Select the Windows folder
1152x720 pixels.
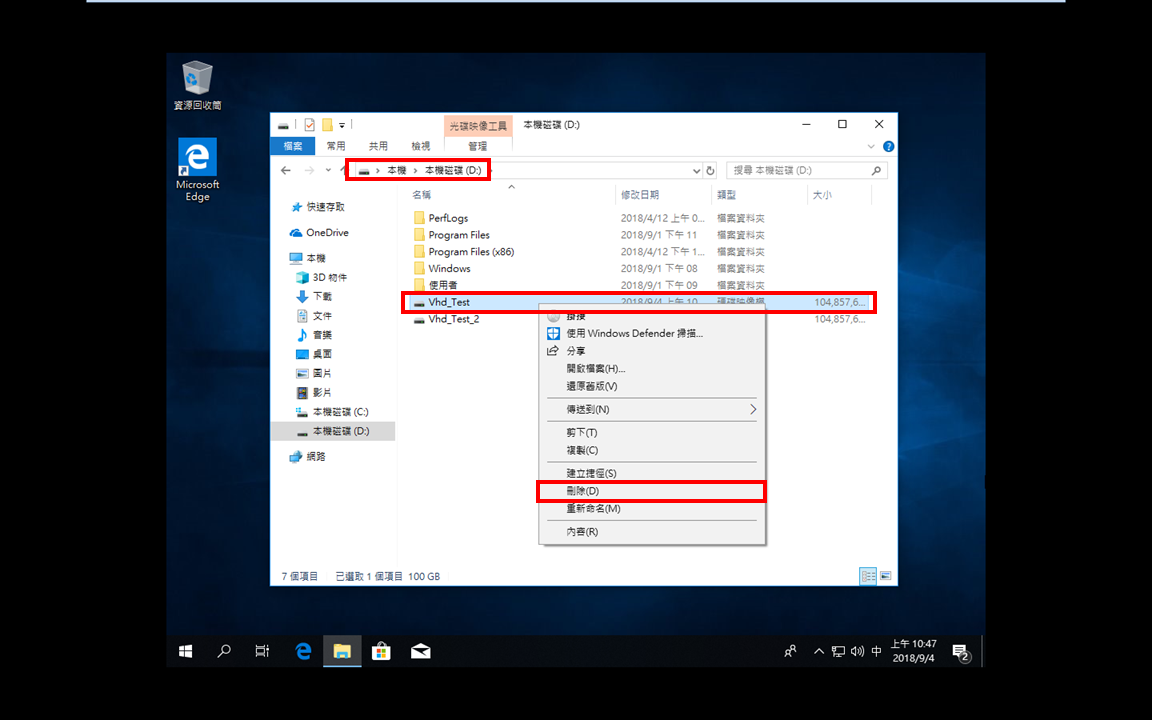449,269
